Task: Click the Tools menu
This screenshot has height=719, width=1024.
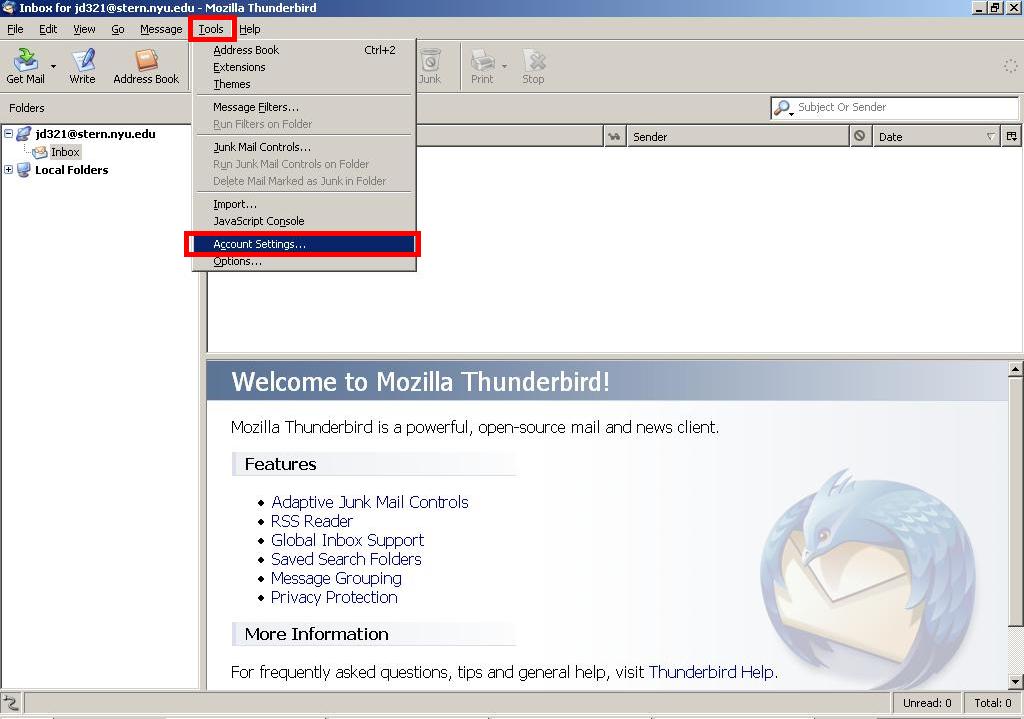Action: coord(211,29)
